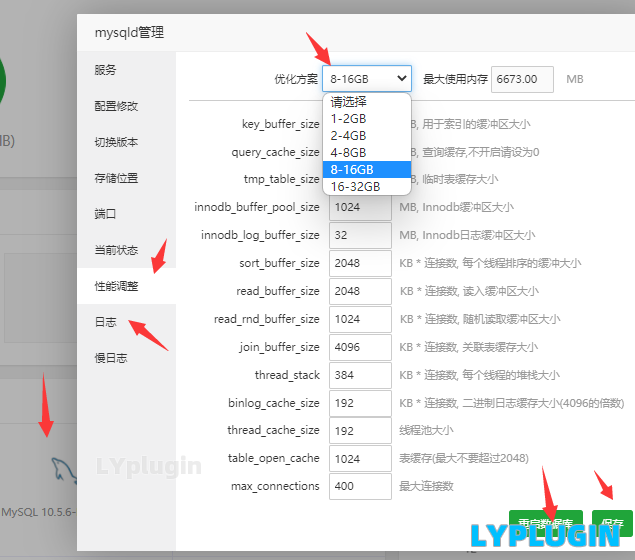Click the 线程池大小 description text
This screenshot has height=560, width=635.
click(426, 430)
